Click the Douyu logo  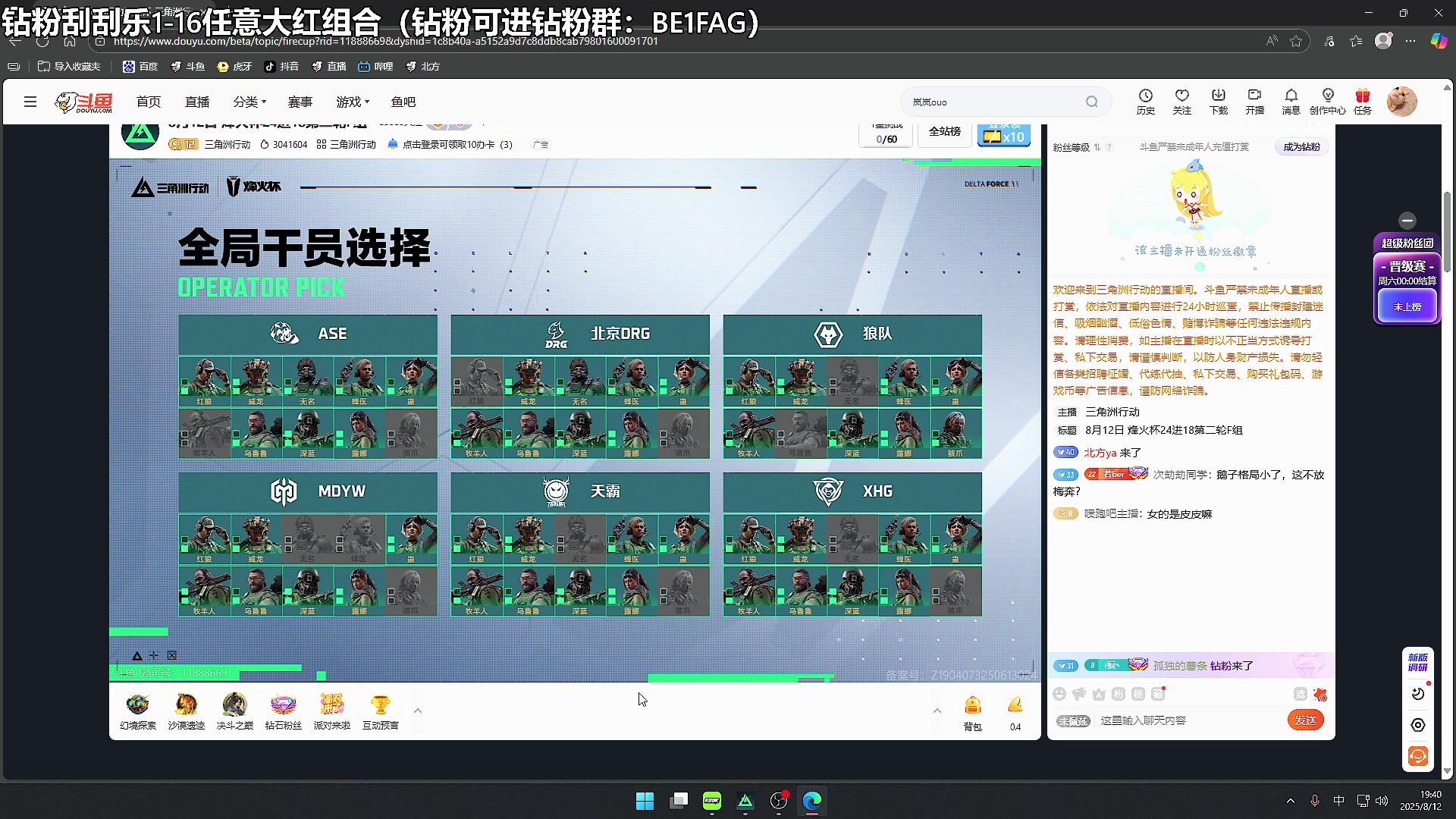tap(84, 102)
